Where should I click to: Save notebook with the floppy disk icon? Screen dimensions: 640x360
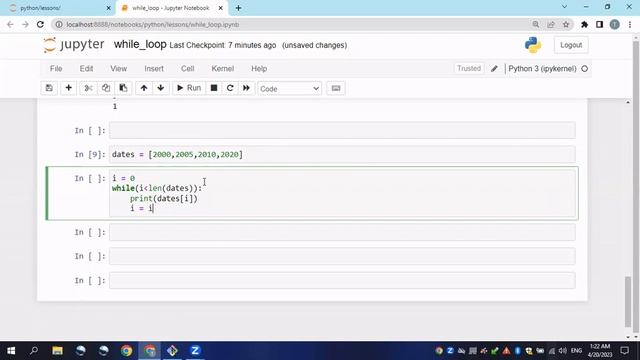(x=49, y=88)
